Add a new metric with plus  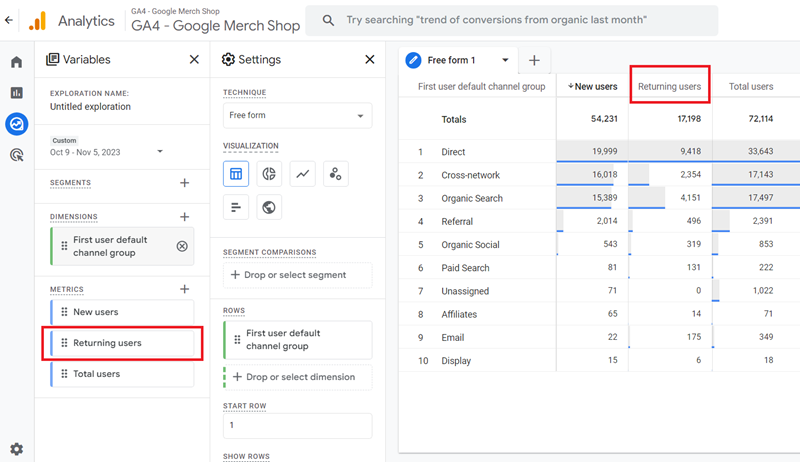(185, 289)
